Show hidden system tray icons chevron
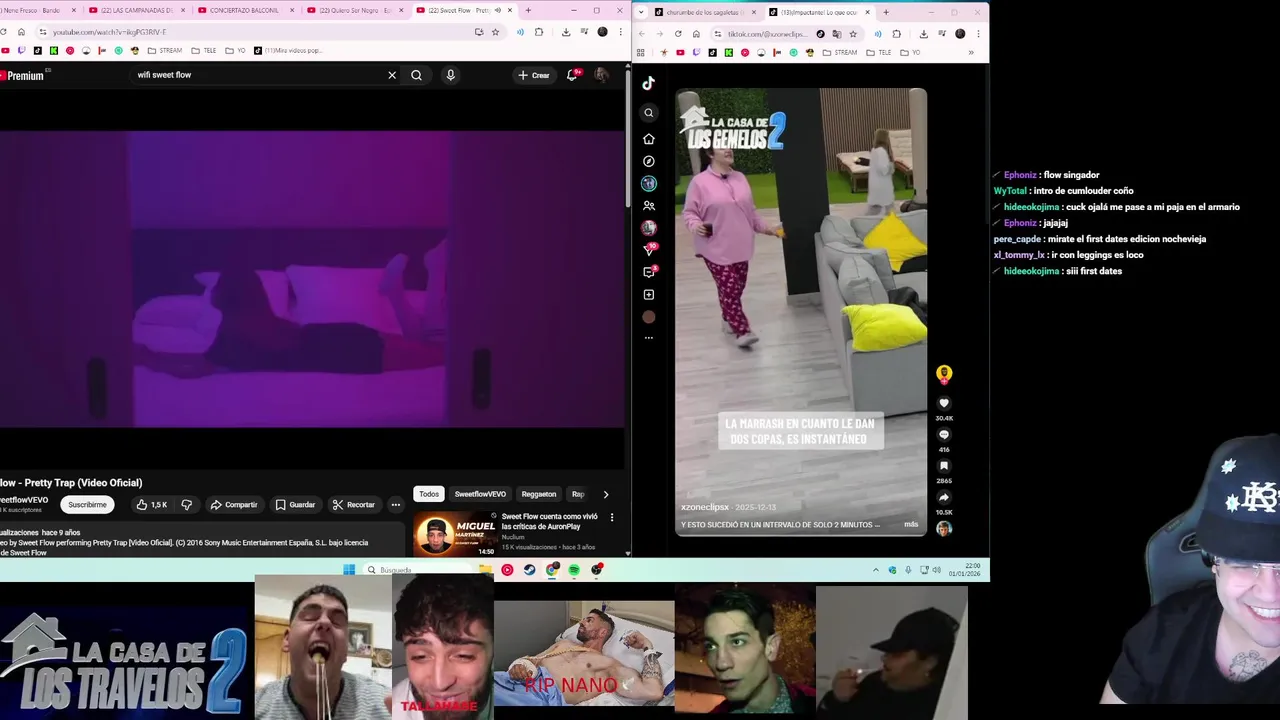The height and width of the screenshot is (720, 1280). pyautogui.click(x=876, y=570)
